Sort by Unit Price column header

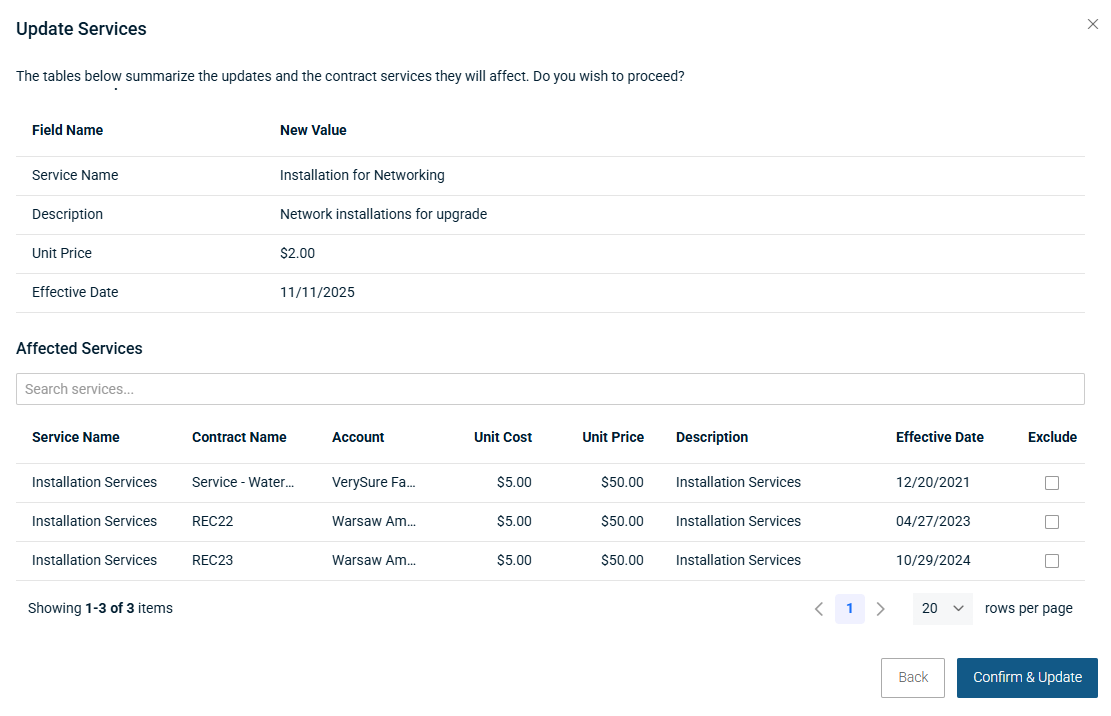click(613, 437)
